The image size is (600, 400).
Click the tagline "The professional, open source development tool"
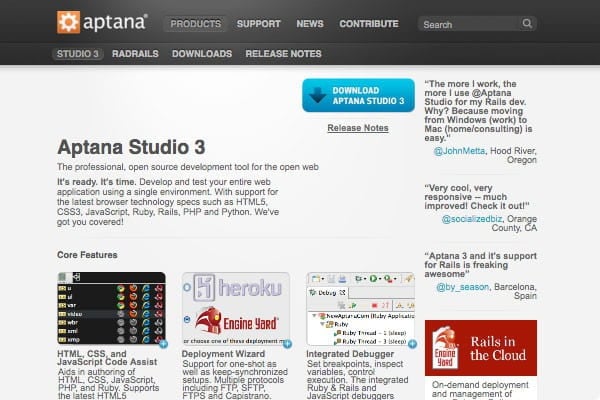188,167
